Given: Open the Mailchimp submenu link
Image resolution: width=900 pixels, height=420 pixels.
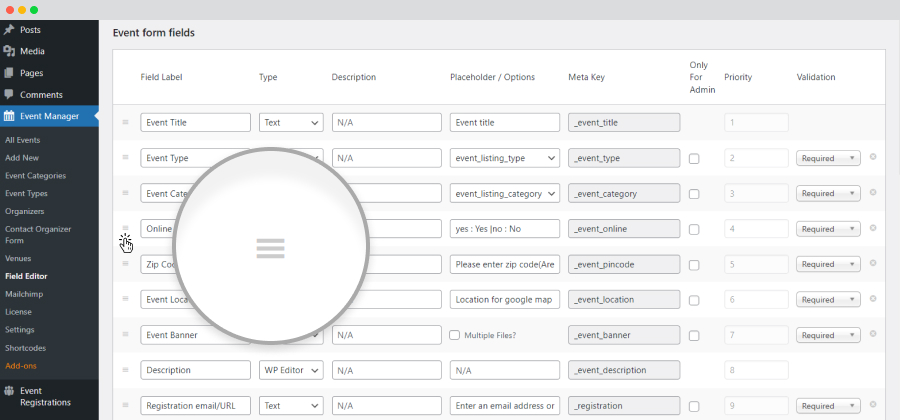Looking at the screenshot, I should 24,294.
